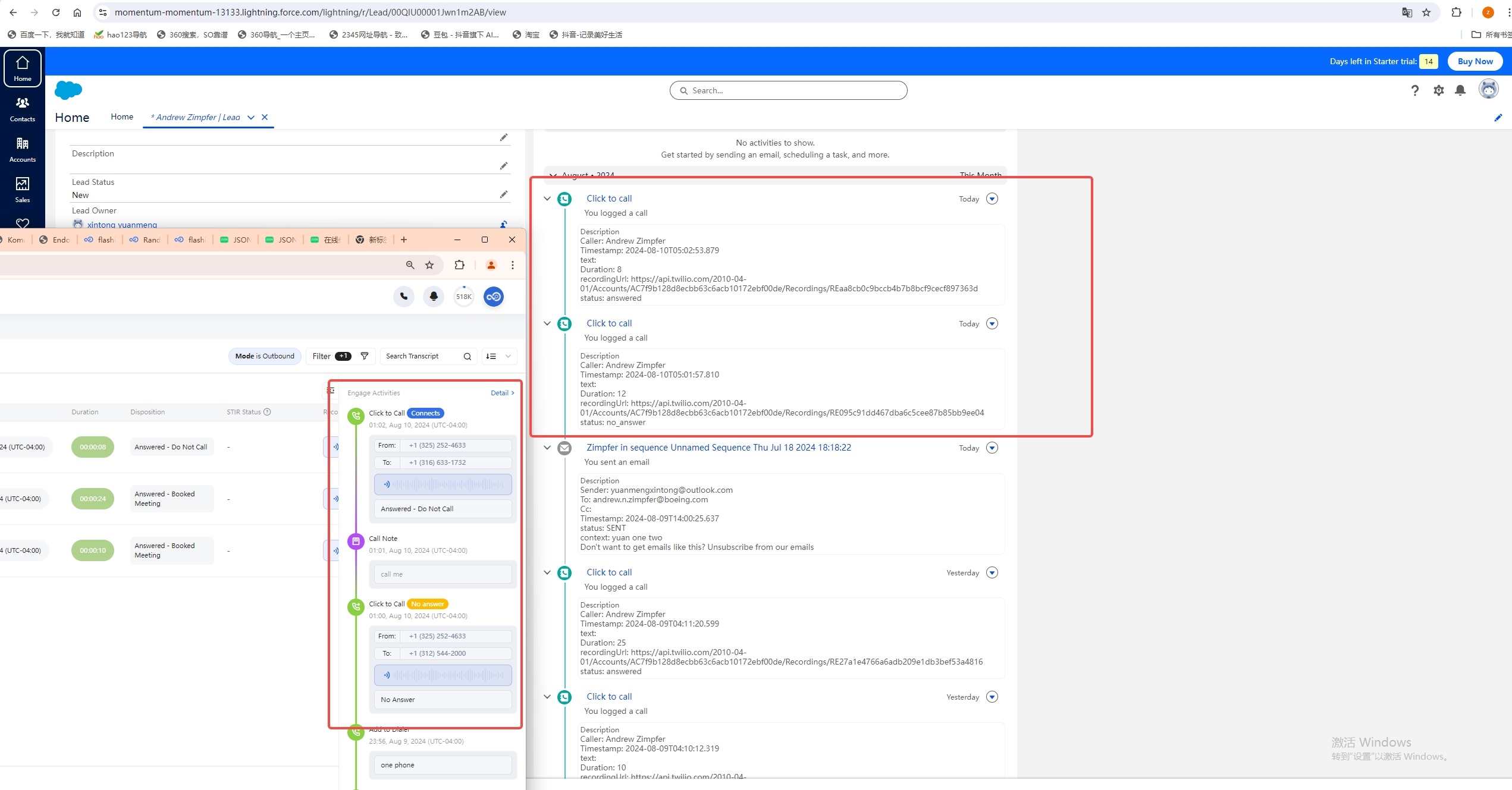Click the funnel filter icon
The width and height of the screenshot is (1512, 790).
pyautogui.click(x=365, y=356)
